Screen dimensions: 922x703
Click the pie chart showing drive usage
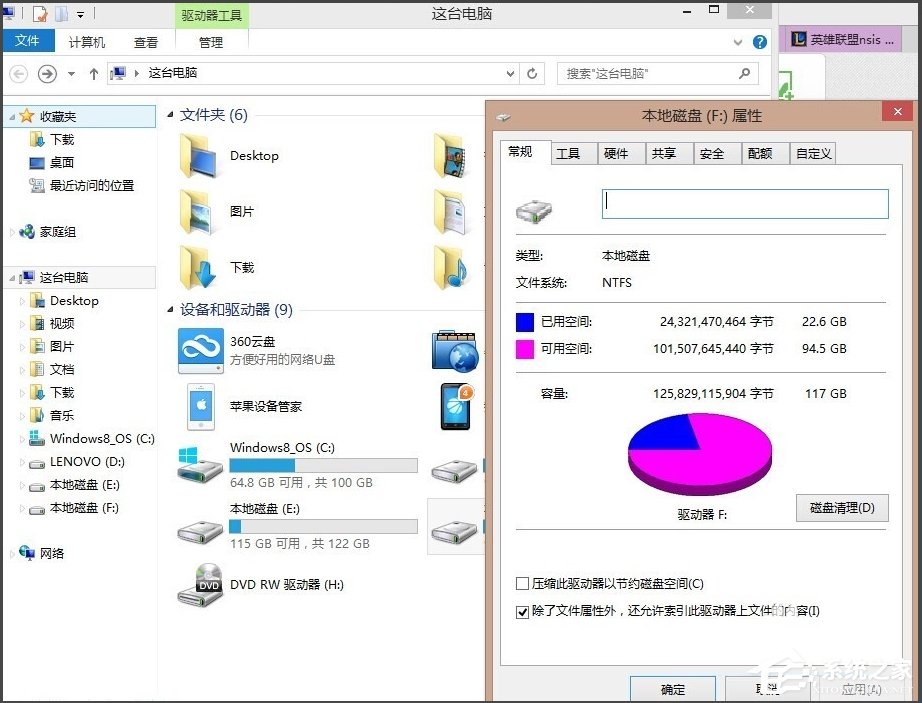coord(699,452)
